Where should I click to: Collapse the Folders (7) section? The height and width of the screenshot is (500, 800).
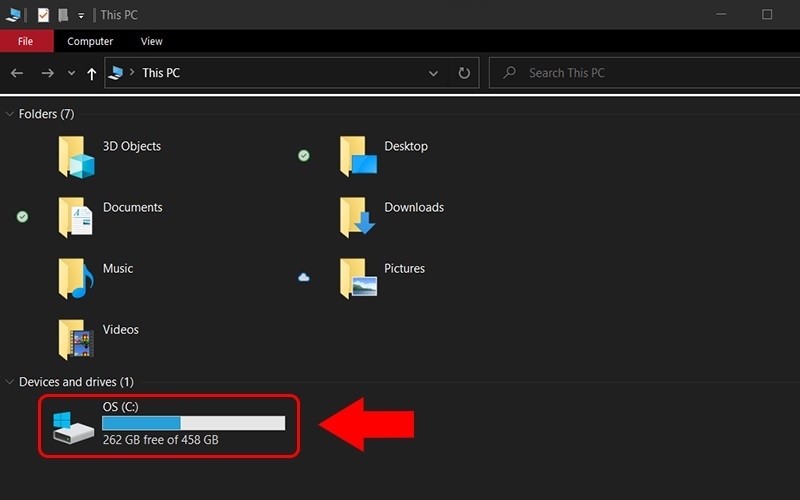[x=10, y=114]
